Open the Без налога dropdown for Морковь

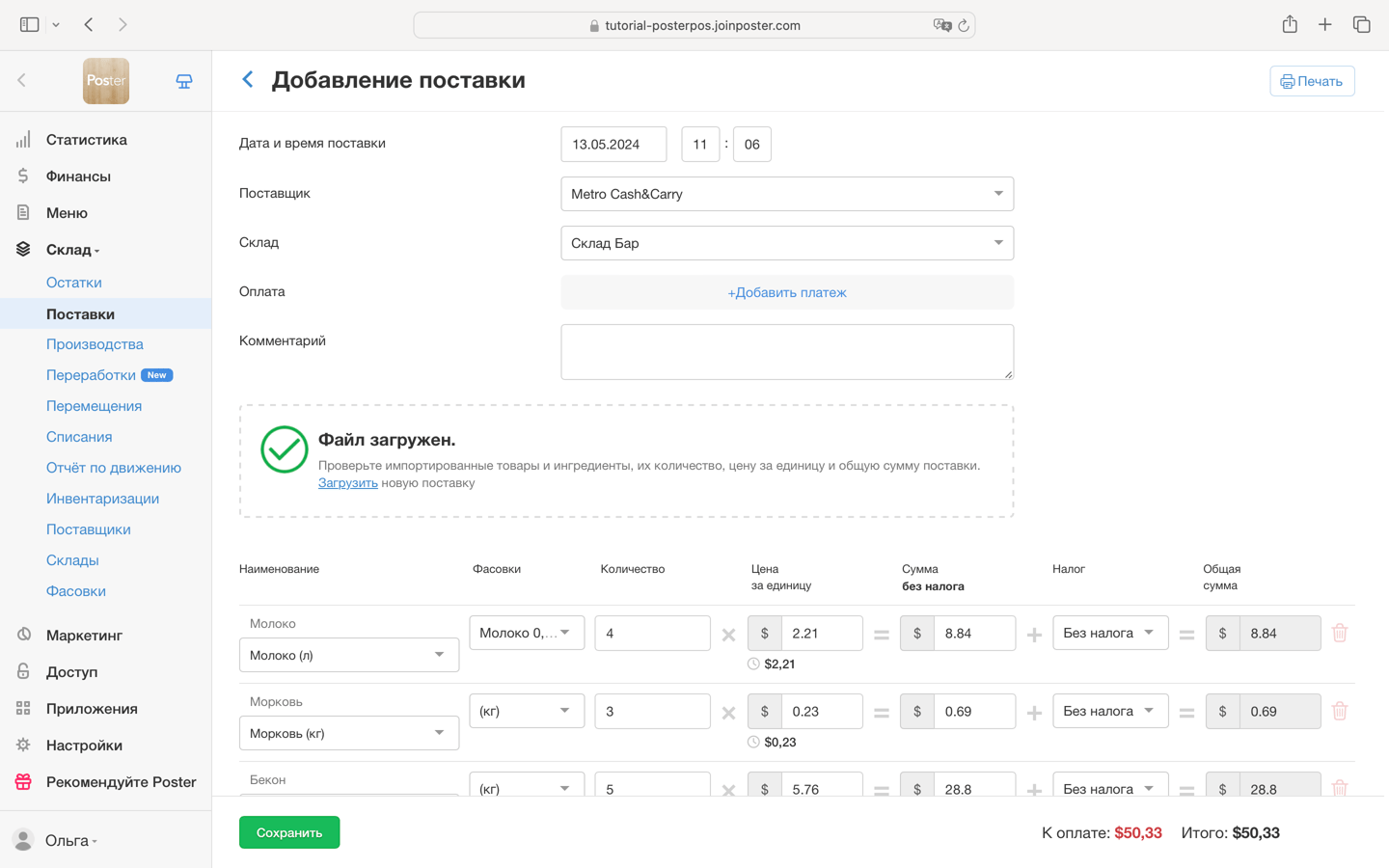1110,711
